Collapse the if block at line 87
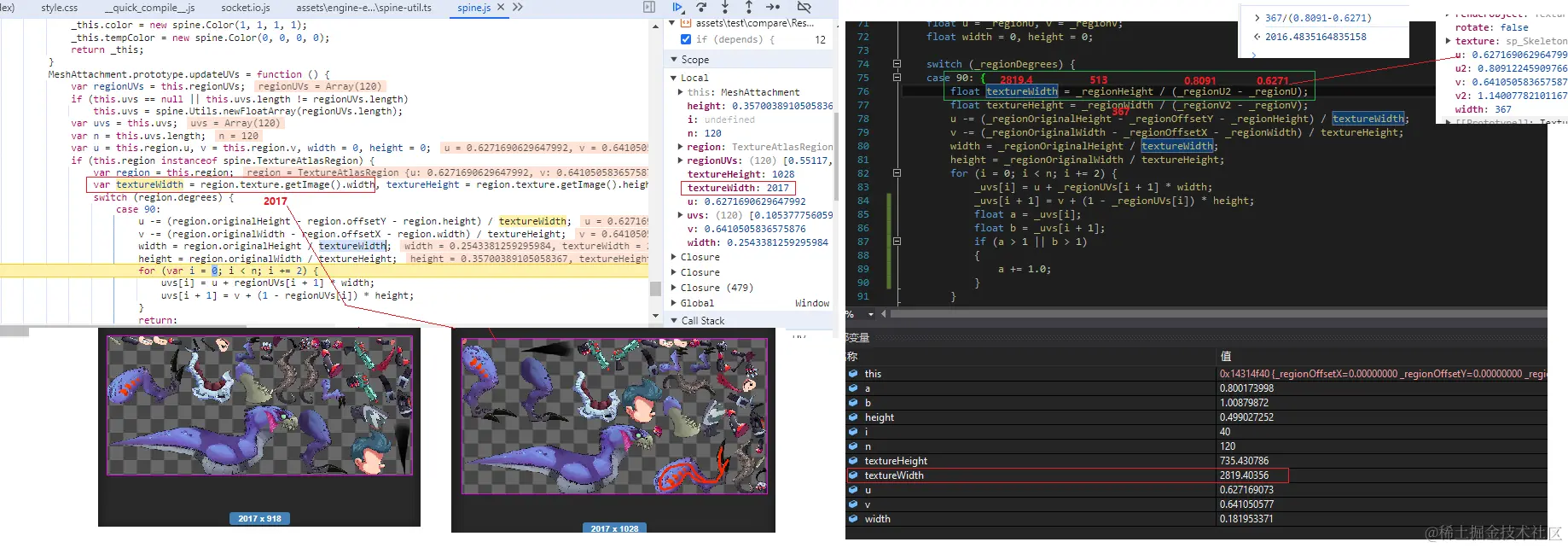Viewport: 1568px width, 548px height. coord(897,242)
